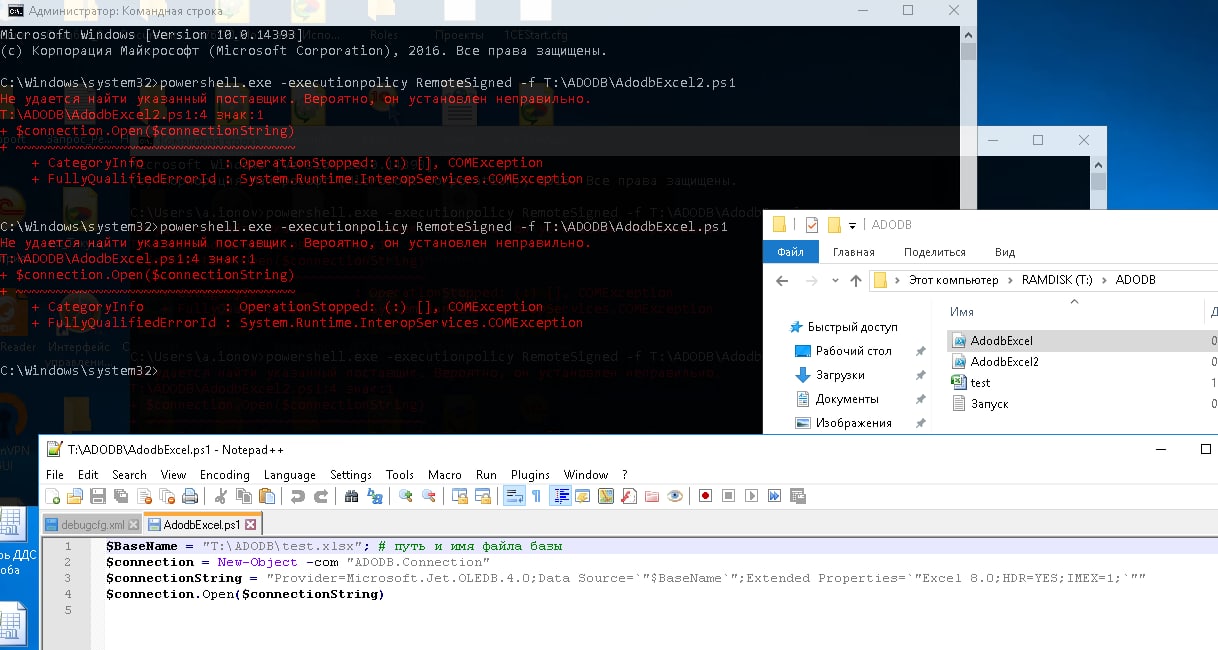1218x650 pixels.
Task: Click Redo arrow in Notepad++ toolbar
Action: [x=321, y=496]
